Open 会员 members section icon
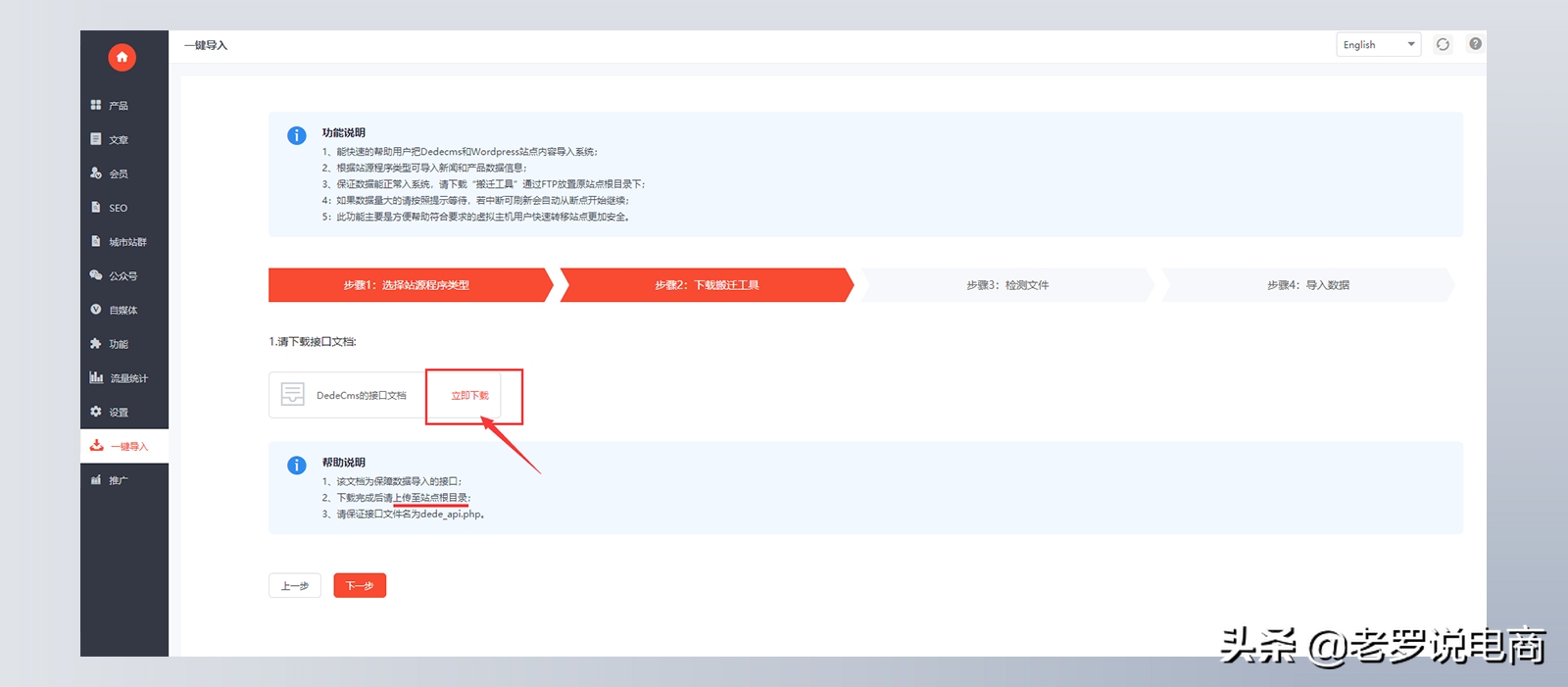 point(96,173)
